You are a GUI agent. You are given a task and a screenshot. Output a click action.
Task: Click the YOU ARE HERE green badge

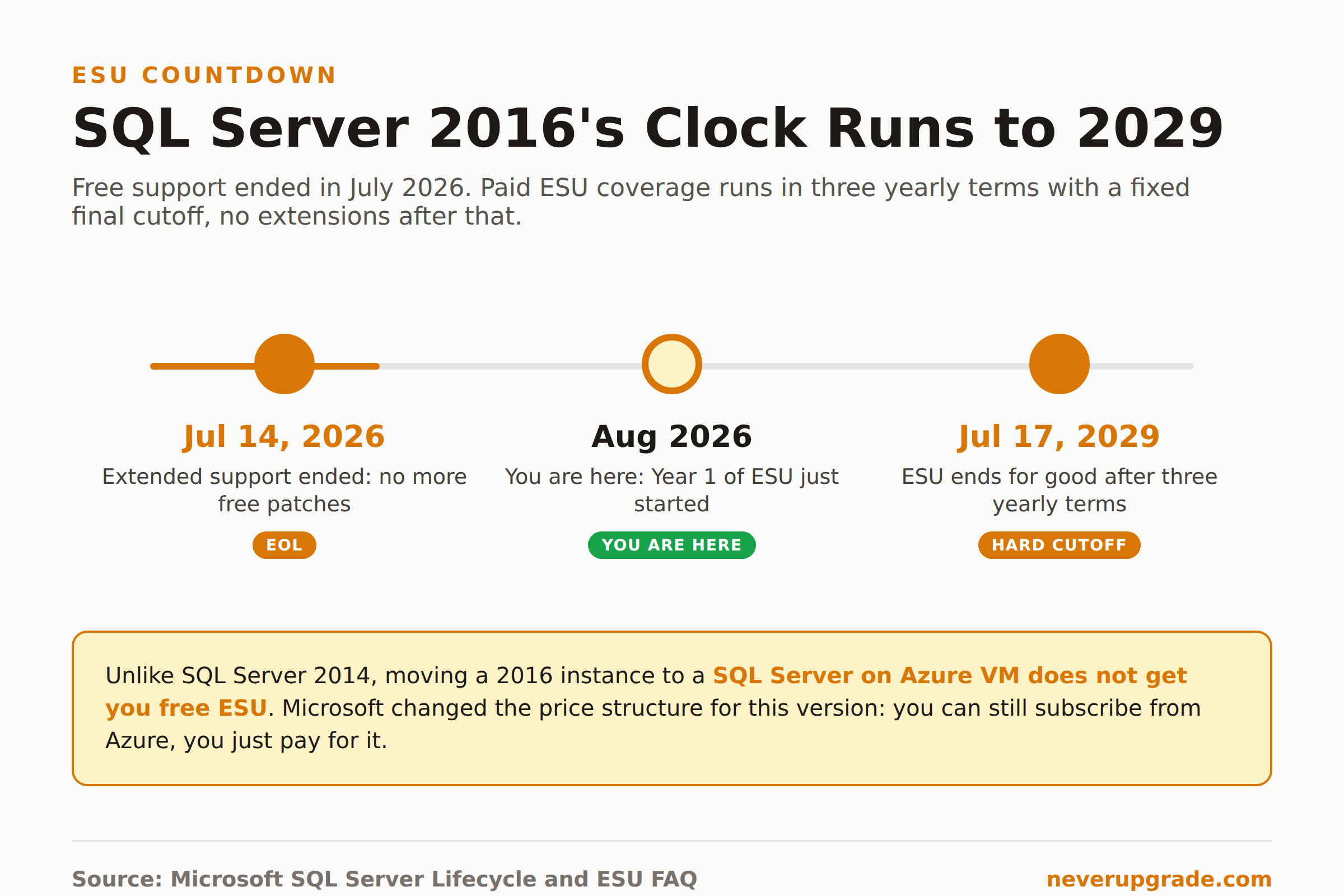(x=672, y=545)
